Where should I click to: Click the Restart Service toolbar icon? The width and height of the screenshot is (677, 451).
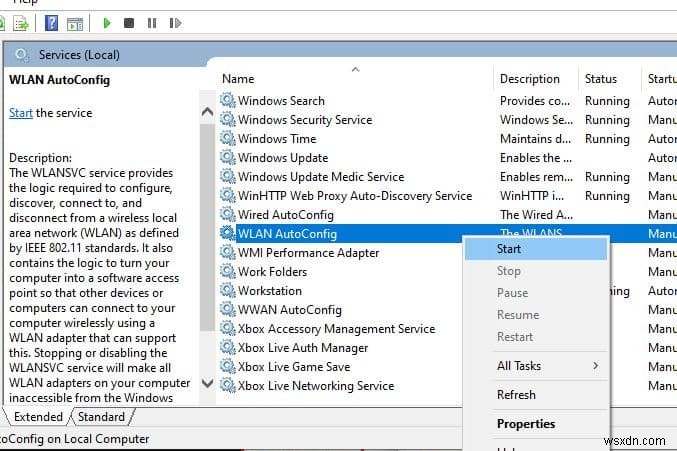click(175, 23)
